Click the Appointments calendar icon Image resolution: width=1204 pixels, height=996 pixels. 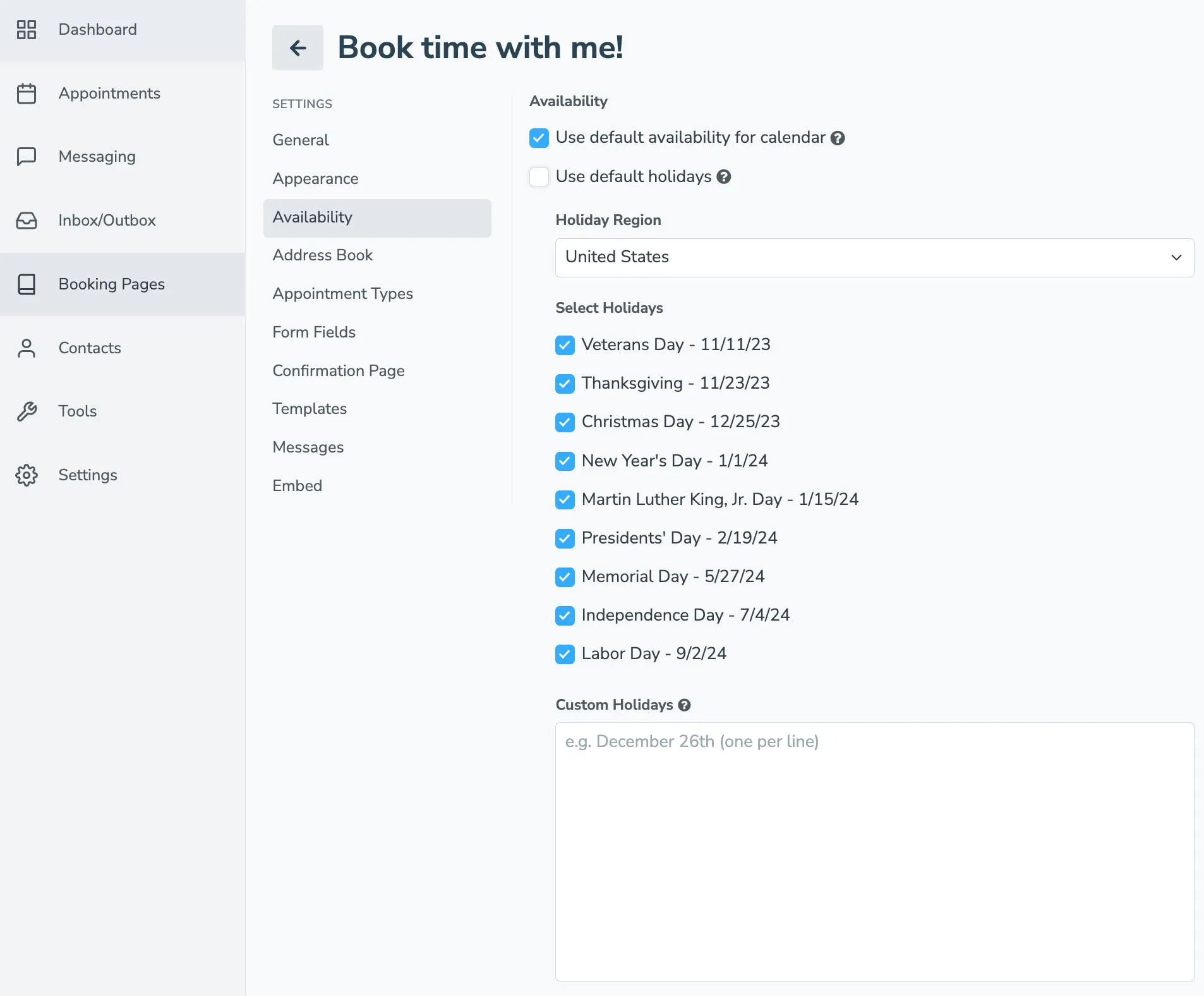point(27,94)
